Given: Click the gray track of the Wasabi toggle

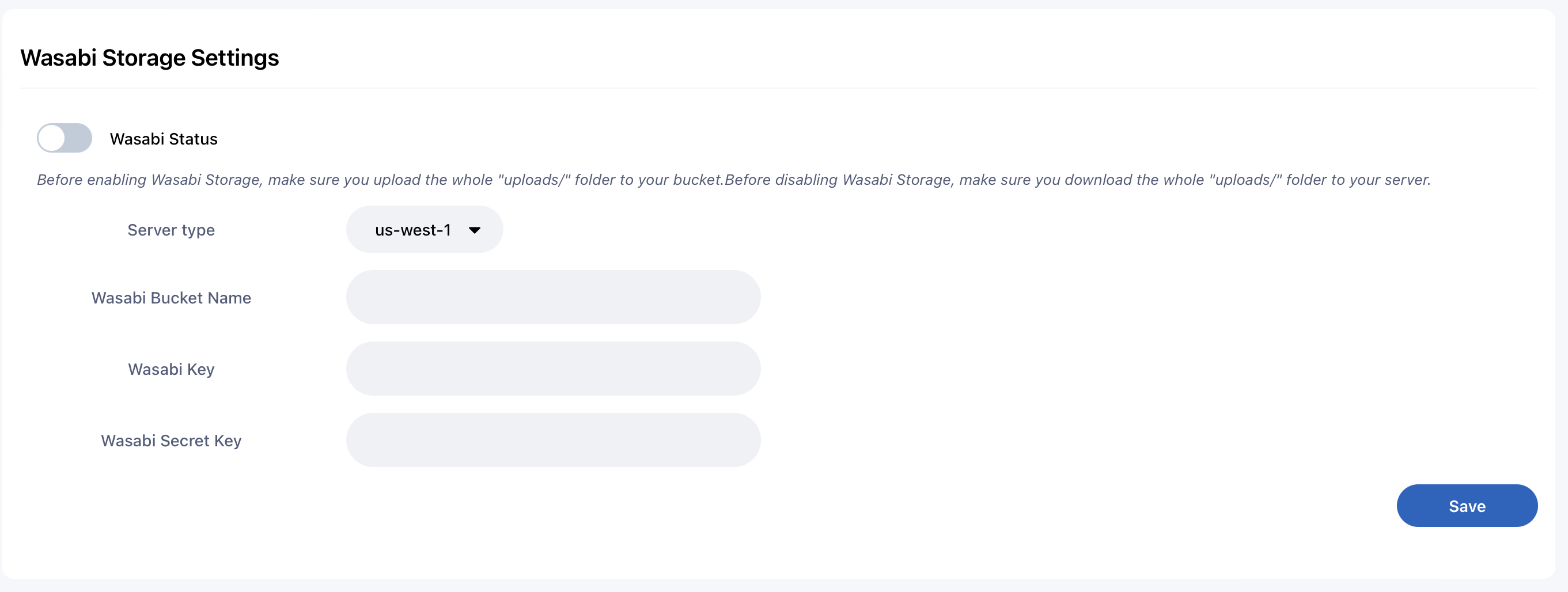Looking at the screenshot, I should [79, 138].
